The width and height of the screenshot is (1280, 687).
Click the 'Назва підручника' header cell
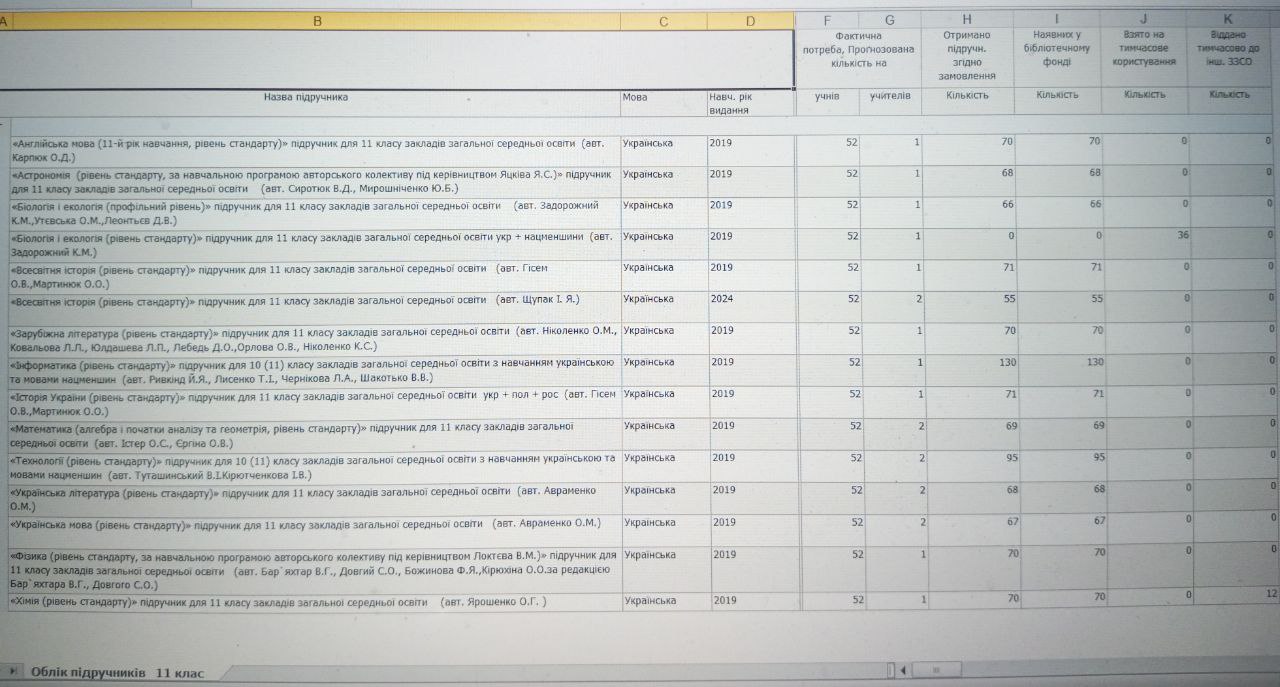coord(306,98)
